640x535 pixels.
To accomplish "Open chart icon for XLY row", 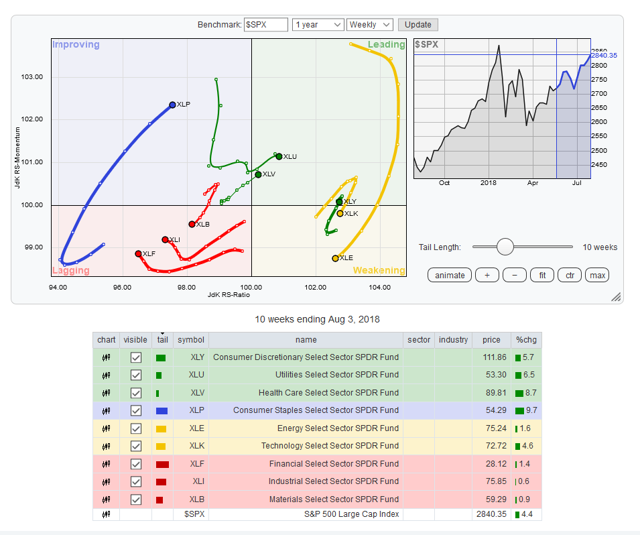I will 106,358.
